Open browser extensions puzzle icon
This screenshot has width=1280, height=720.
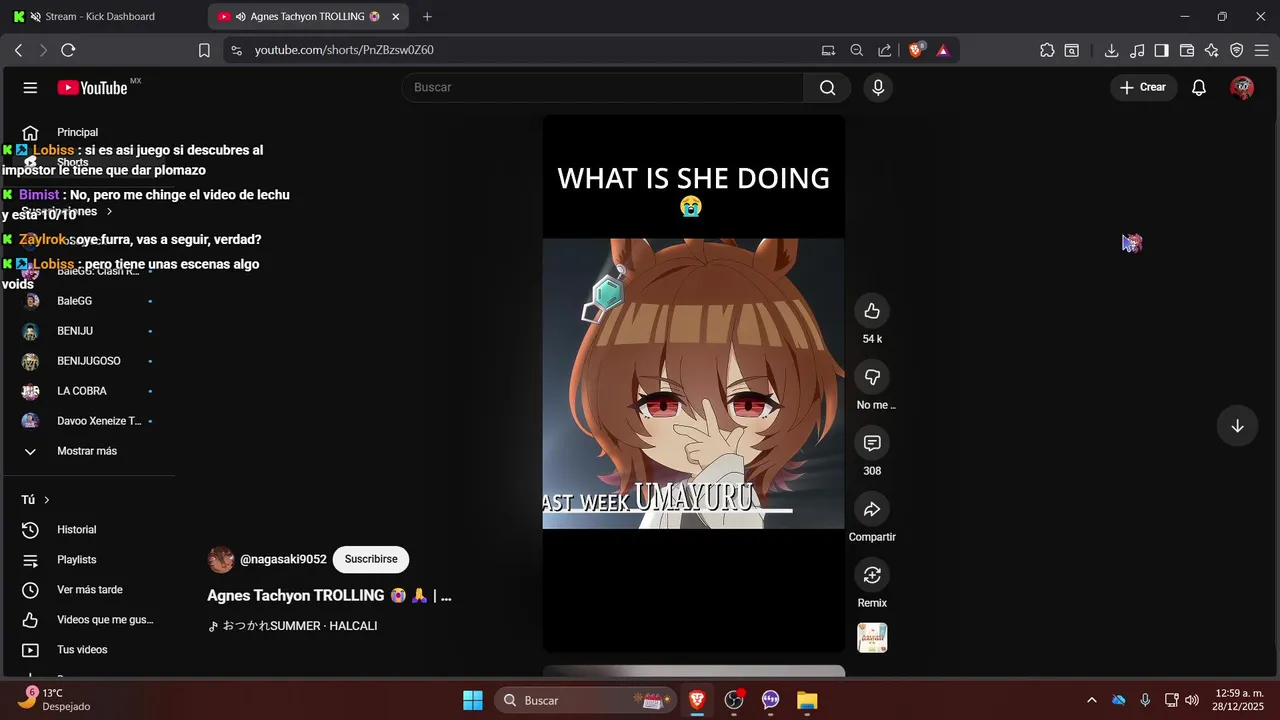click(x=1047, y=50)
